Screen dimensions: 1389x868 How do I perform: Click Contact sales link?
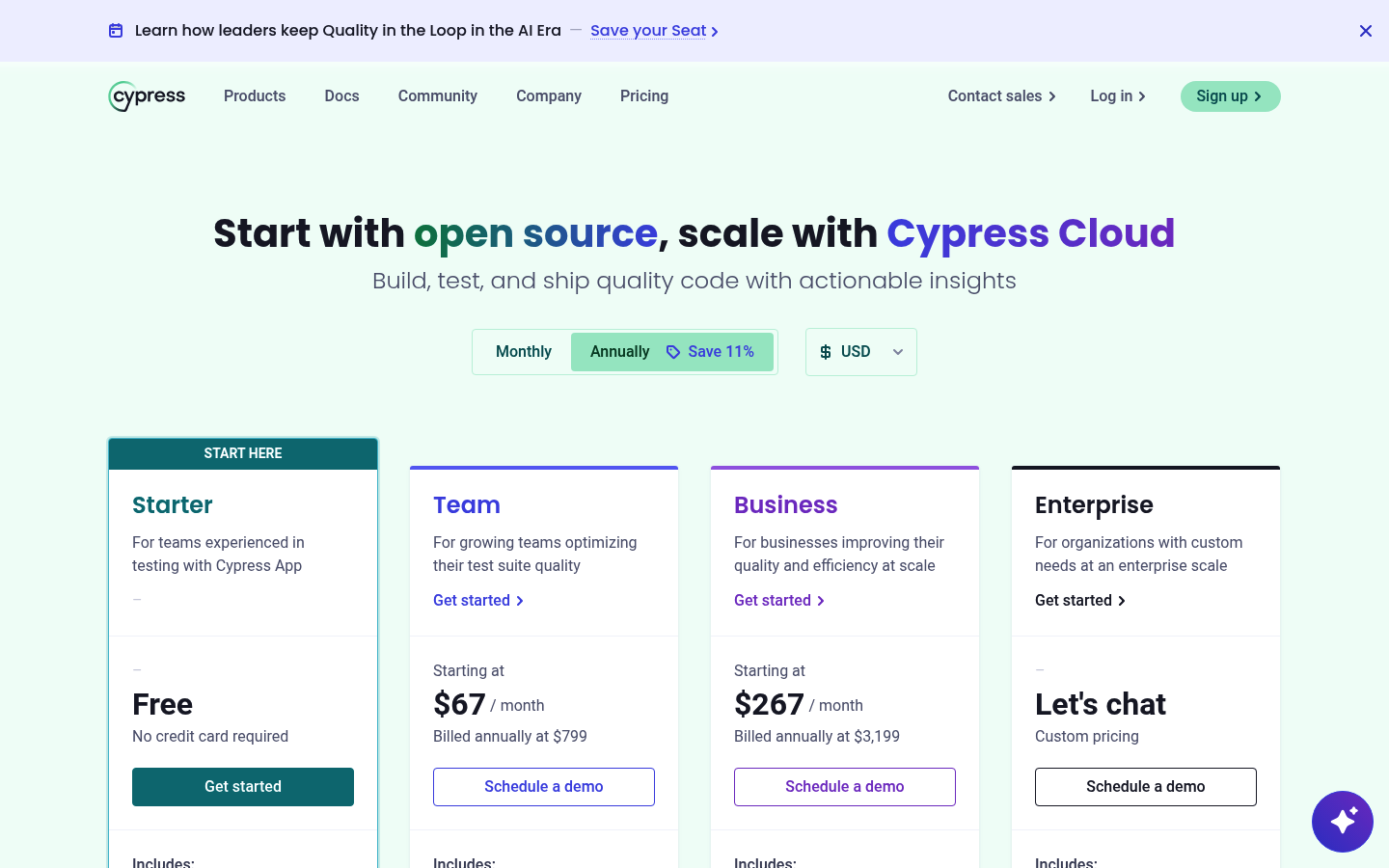tap(1002, 96)
